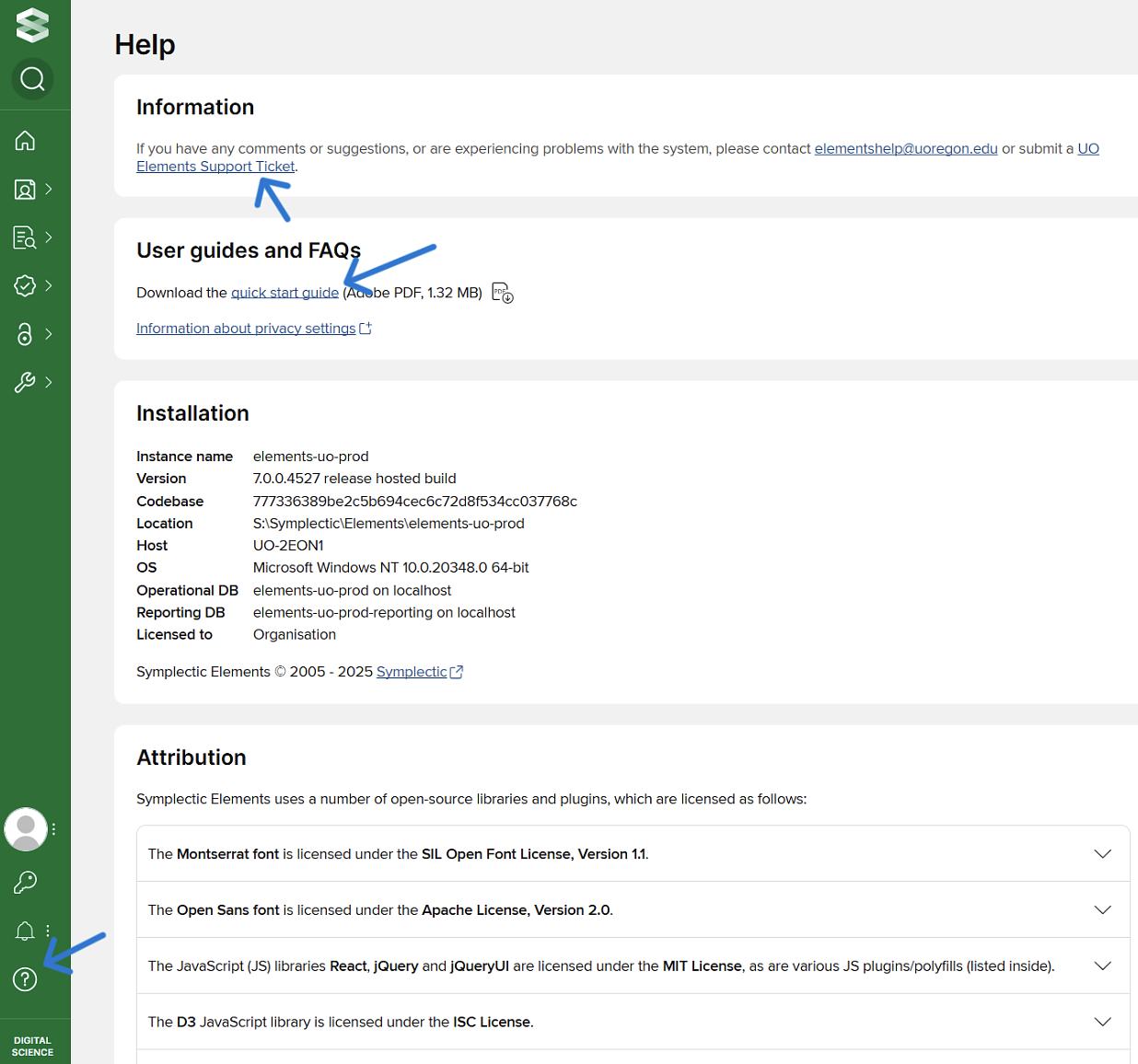Click the wrench tools sidebar icon
1138x1064 pixels.
(x=25, y=382)
